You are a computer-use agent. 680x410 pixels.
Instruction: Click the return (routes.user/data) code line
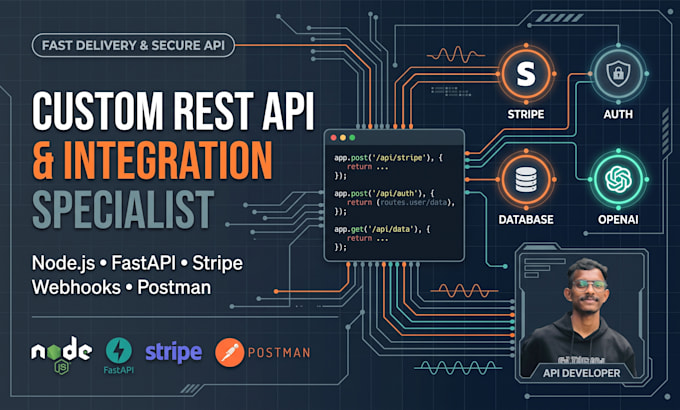401,203
